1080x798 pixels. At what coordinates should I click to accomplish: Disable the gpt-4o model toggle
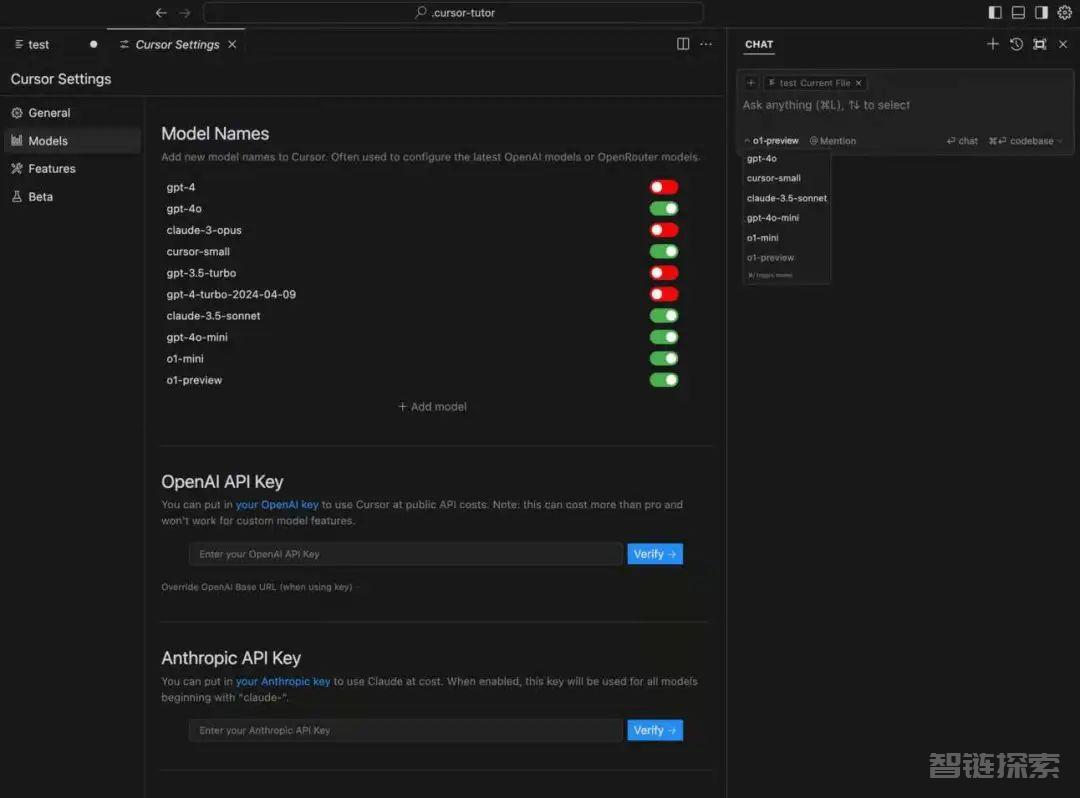(x=664, y=208)
